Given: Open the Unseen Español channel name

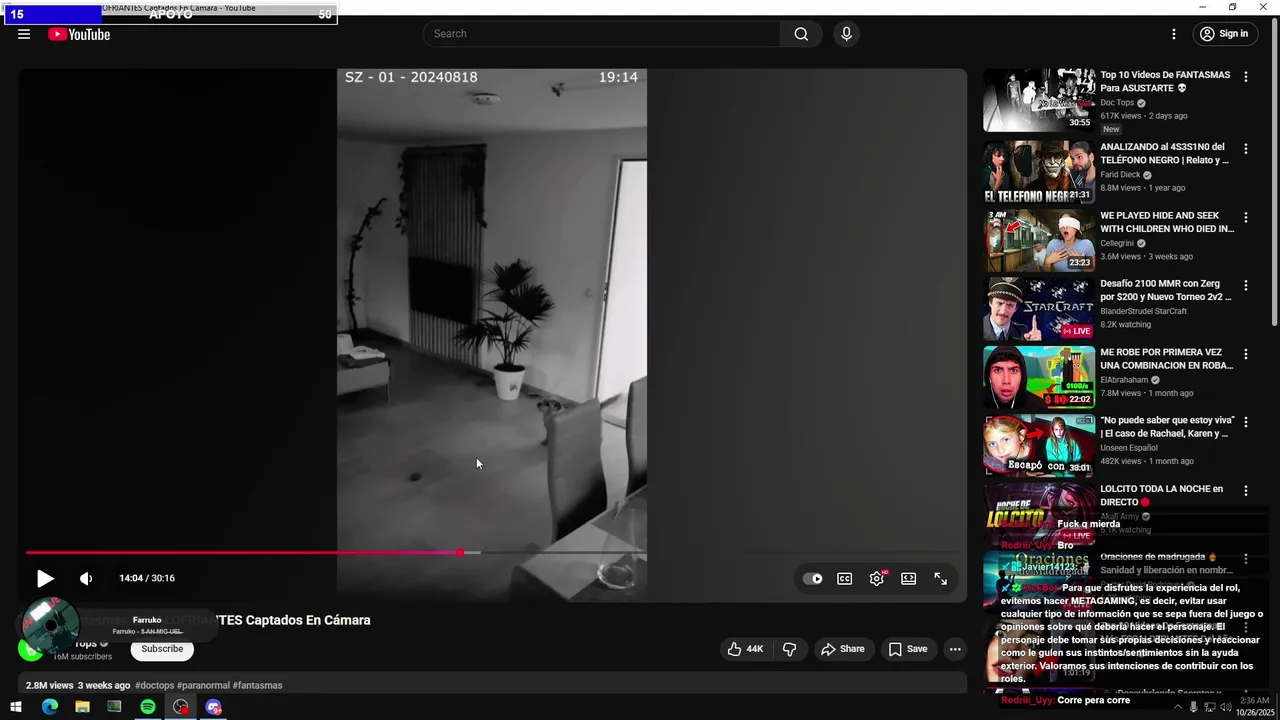Looking at the screenshot, I should pyautogui.click(x=1129, y=448).
